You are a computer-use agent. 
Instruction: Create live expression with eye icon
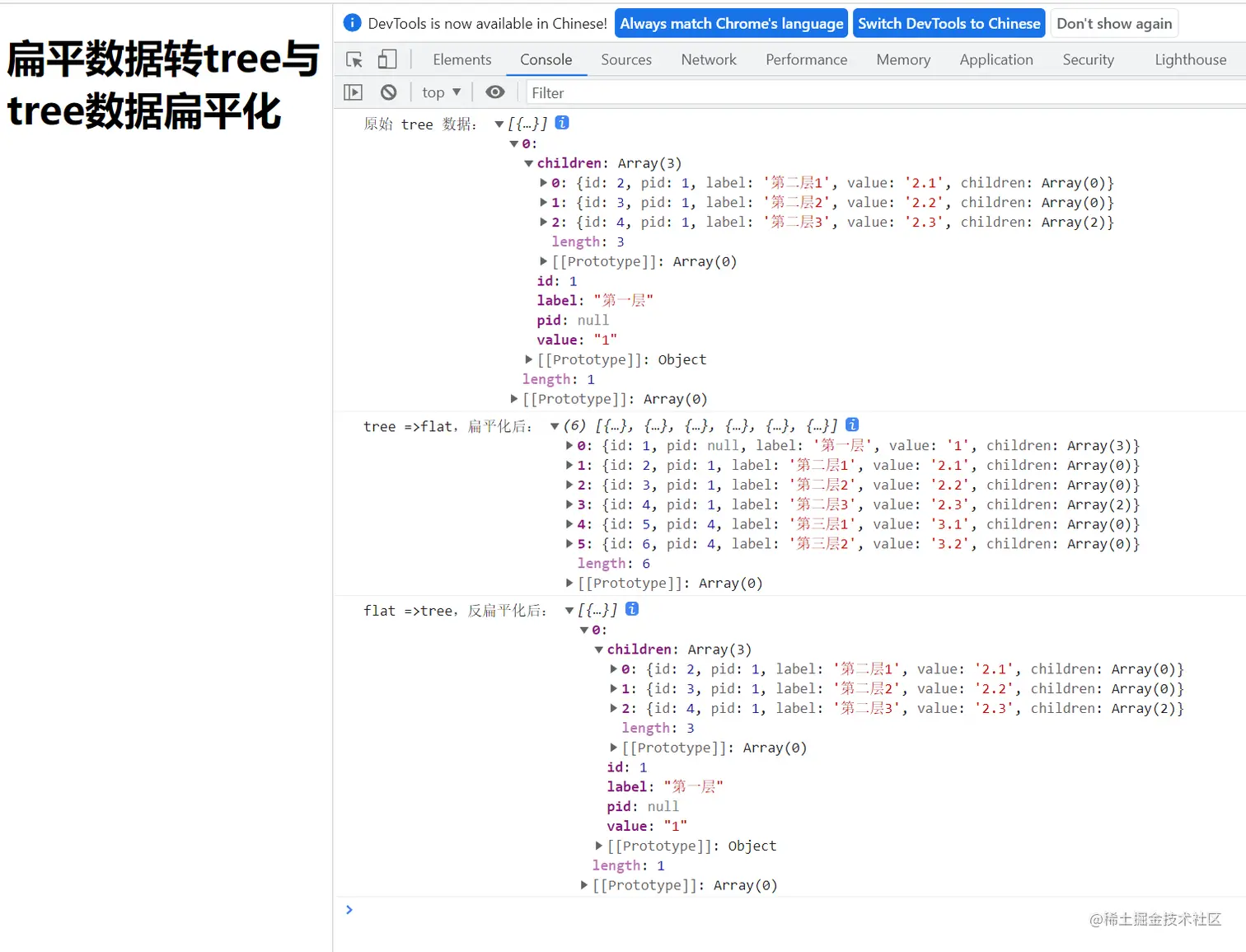coord(495,92)
